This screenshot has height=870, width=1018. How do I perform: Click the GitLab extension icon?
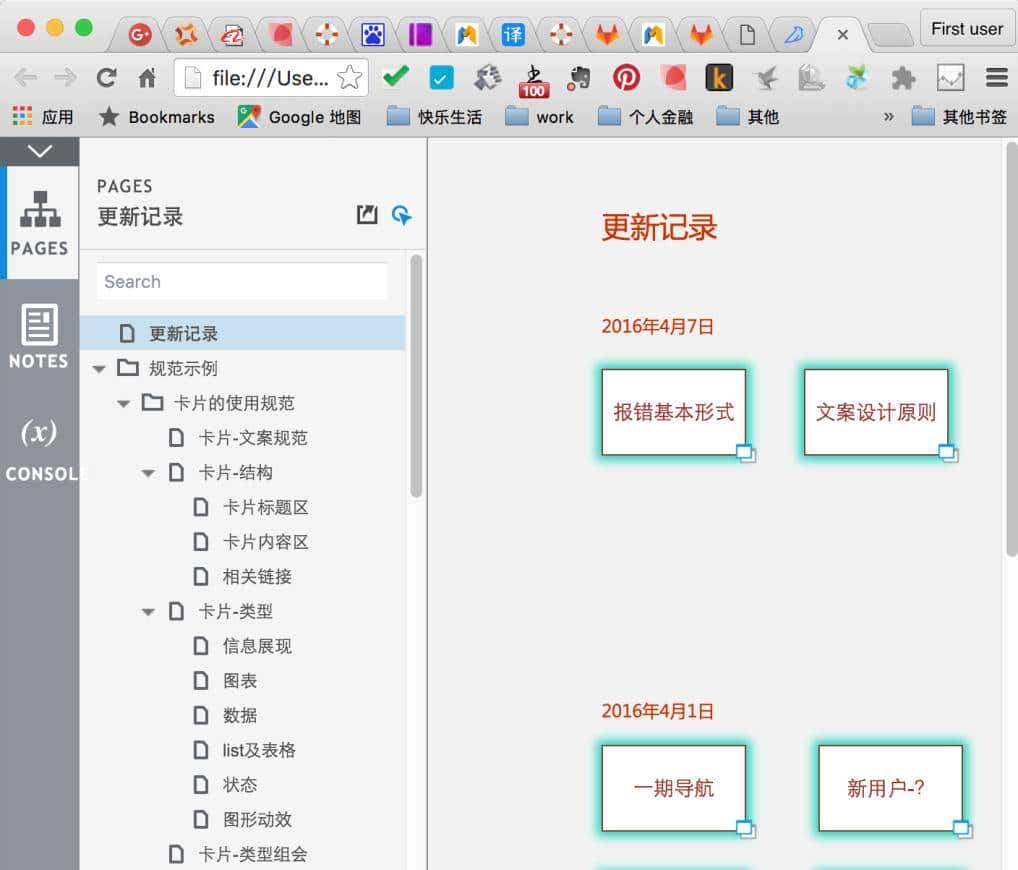tap(604, 33)
